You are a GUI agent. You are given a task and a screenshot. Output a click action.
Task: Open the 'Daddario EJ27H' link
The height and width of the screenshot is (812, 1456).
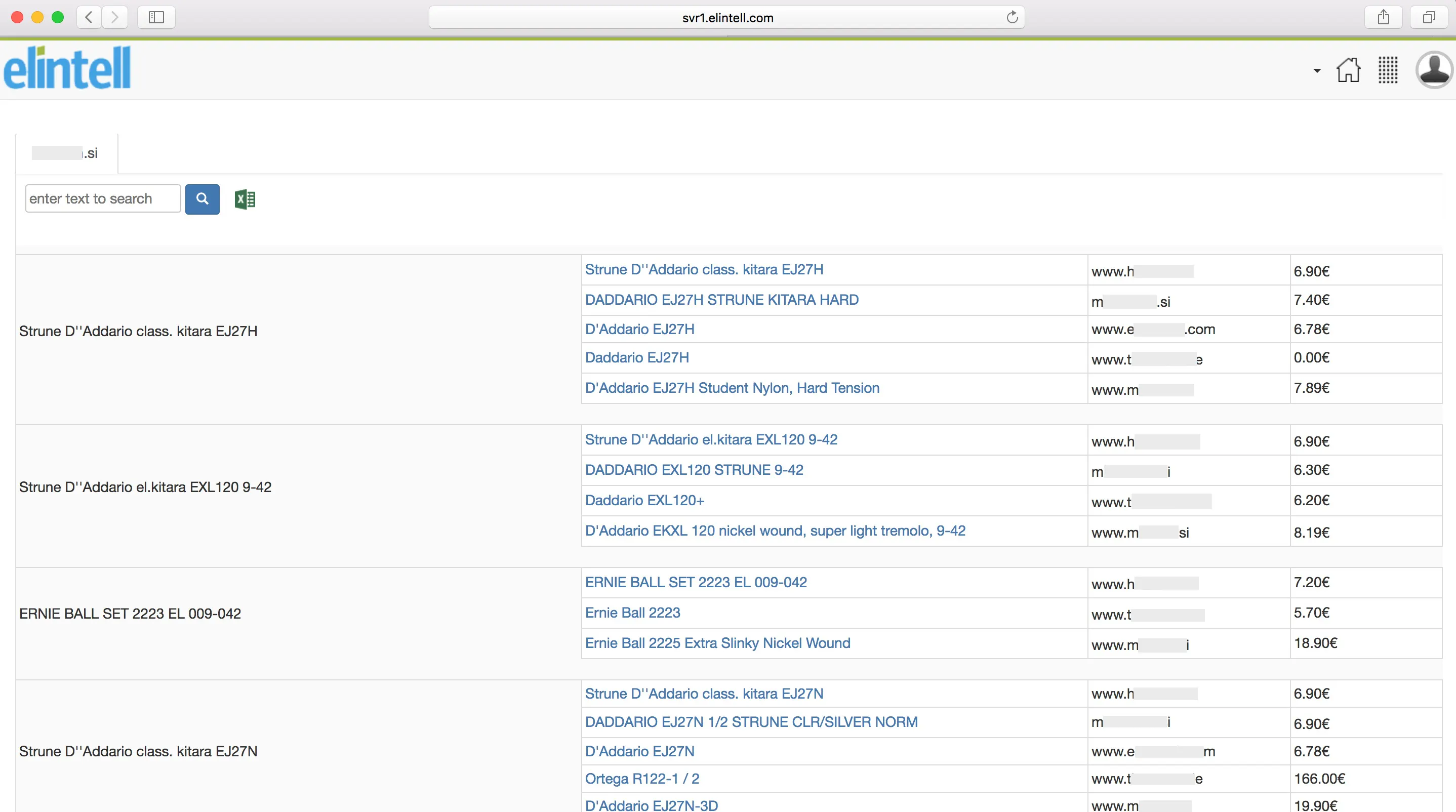tap(637, 357)
